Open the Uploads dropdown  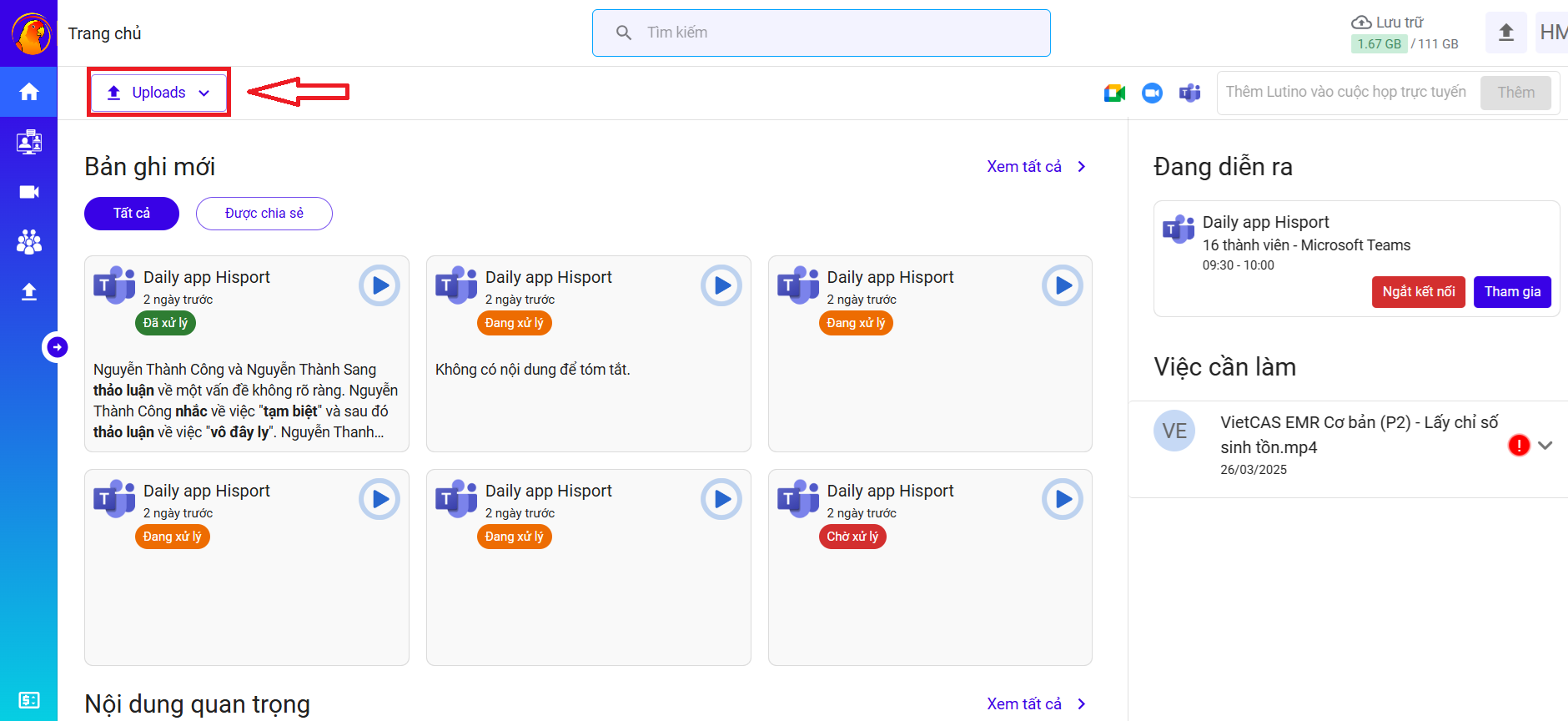158,93
